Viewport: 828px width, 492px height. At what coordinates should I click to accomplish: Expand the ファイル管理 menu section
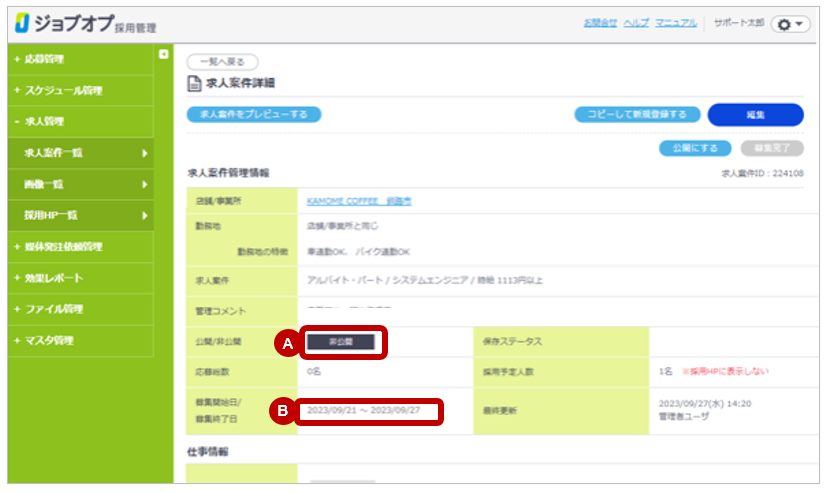pyautogui.click(x=81, y=309)
